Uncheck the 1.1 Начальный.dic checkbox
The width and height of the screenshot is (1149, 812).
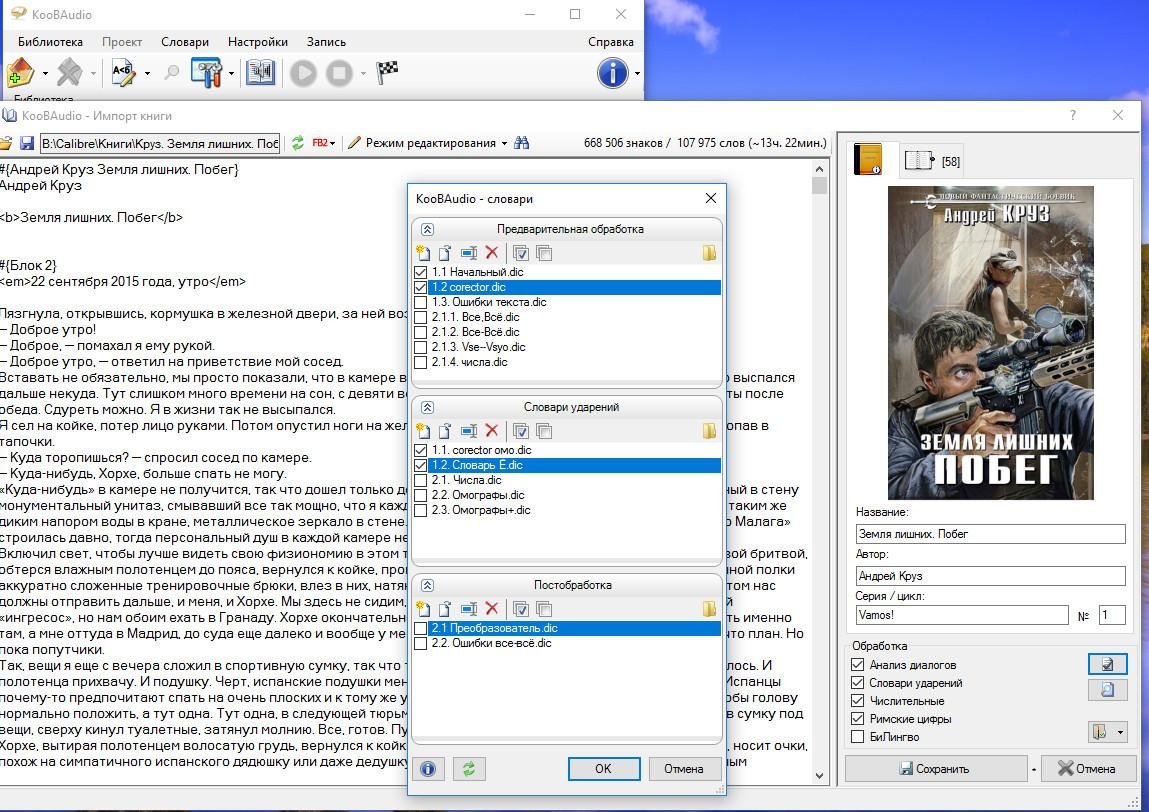click(x=421, y=272)
